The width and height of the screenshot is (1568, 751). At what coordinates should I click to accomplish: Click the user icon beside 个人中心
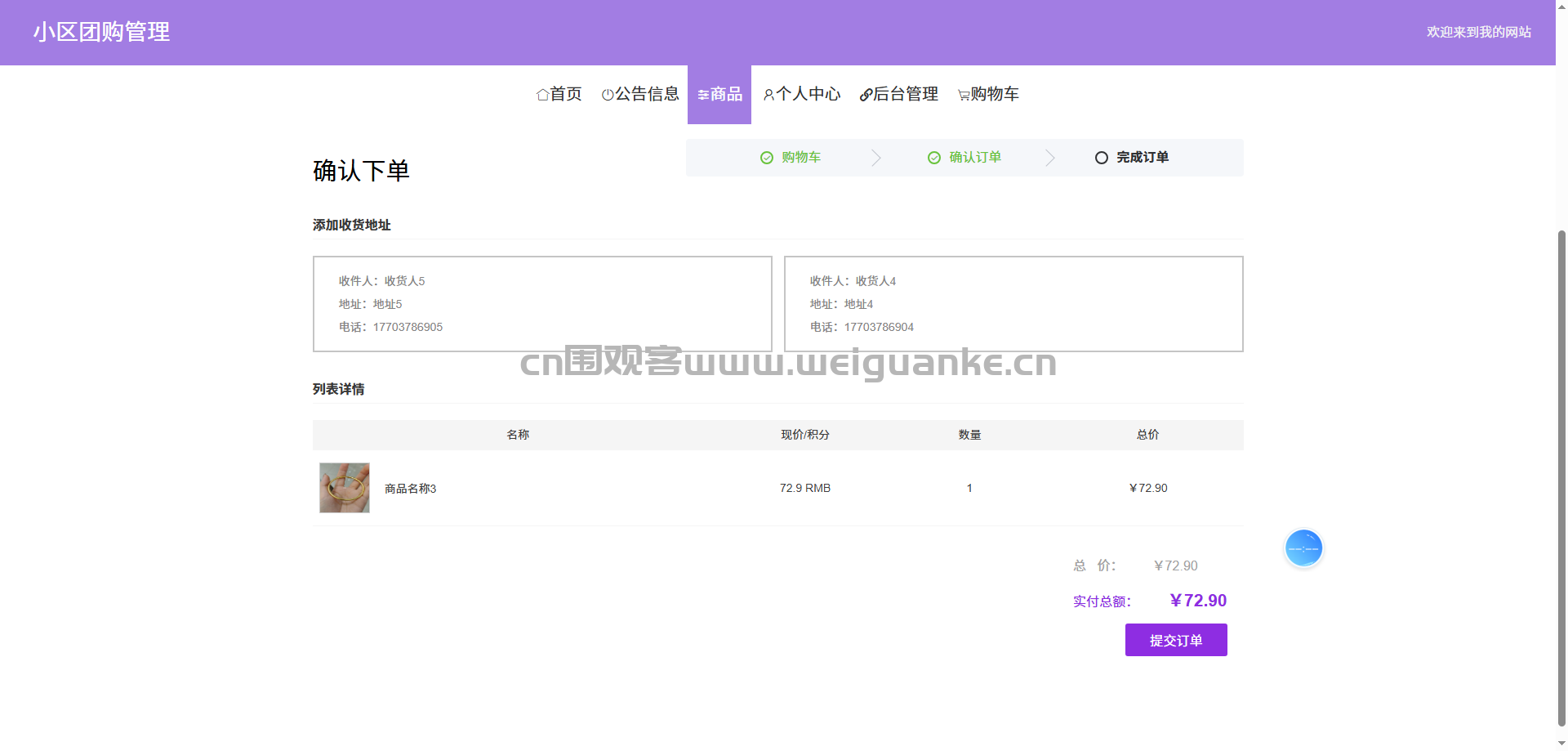click(x=768, y=95)
